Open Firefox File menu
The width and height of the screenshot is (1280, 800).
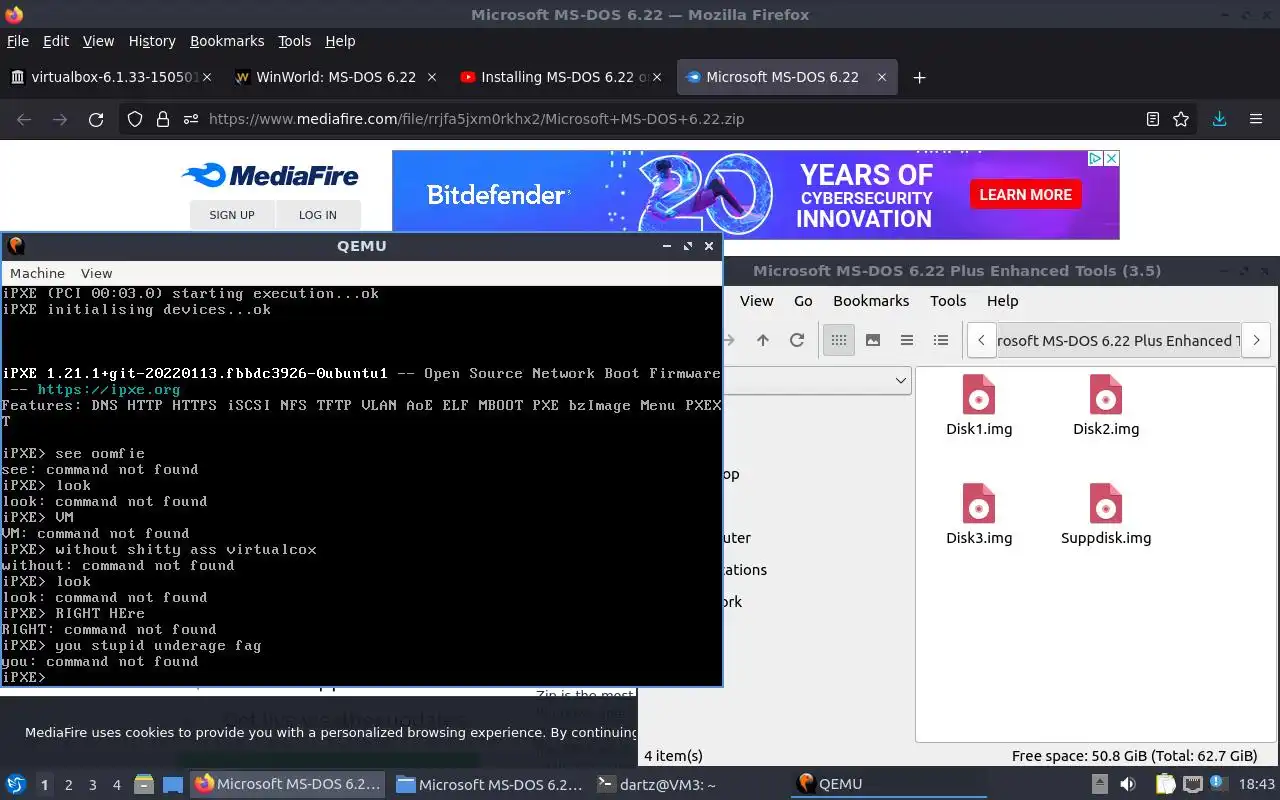[x=18, y=41]
